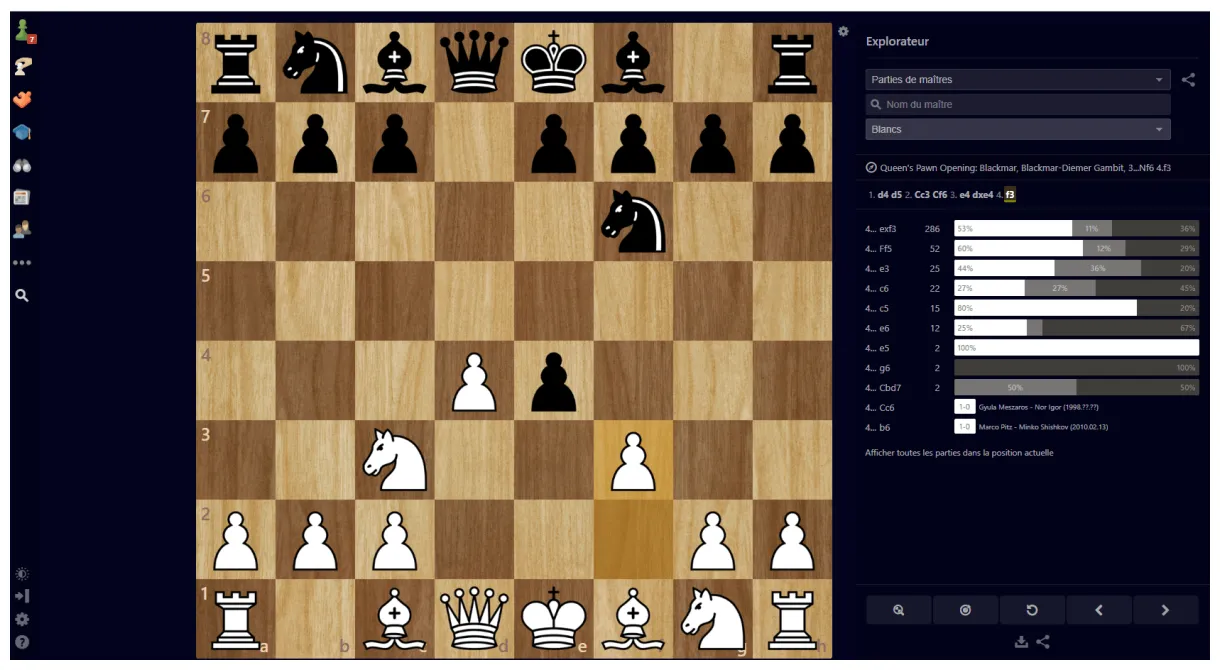Click the puzzle piece learning icon

pyautogui.click(x=22, y=99)
